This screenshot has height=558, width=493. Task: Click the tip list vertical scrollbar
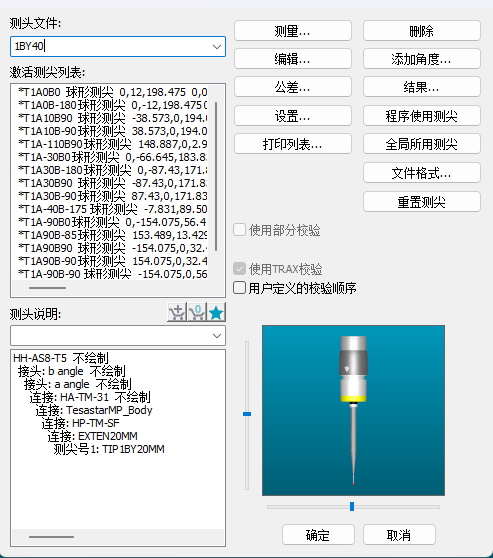(x=216, y=176)
